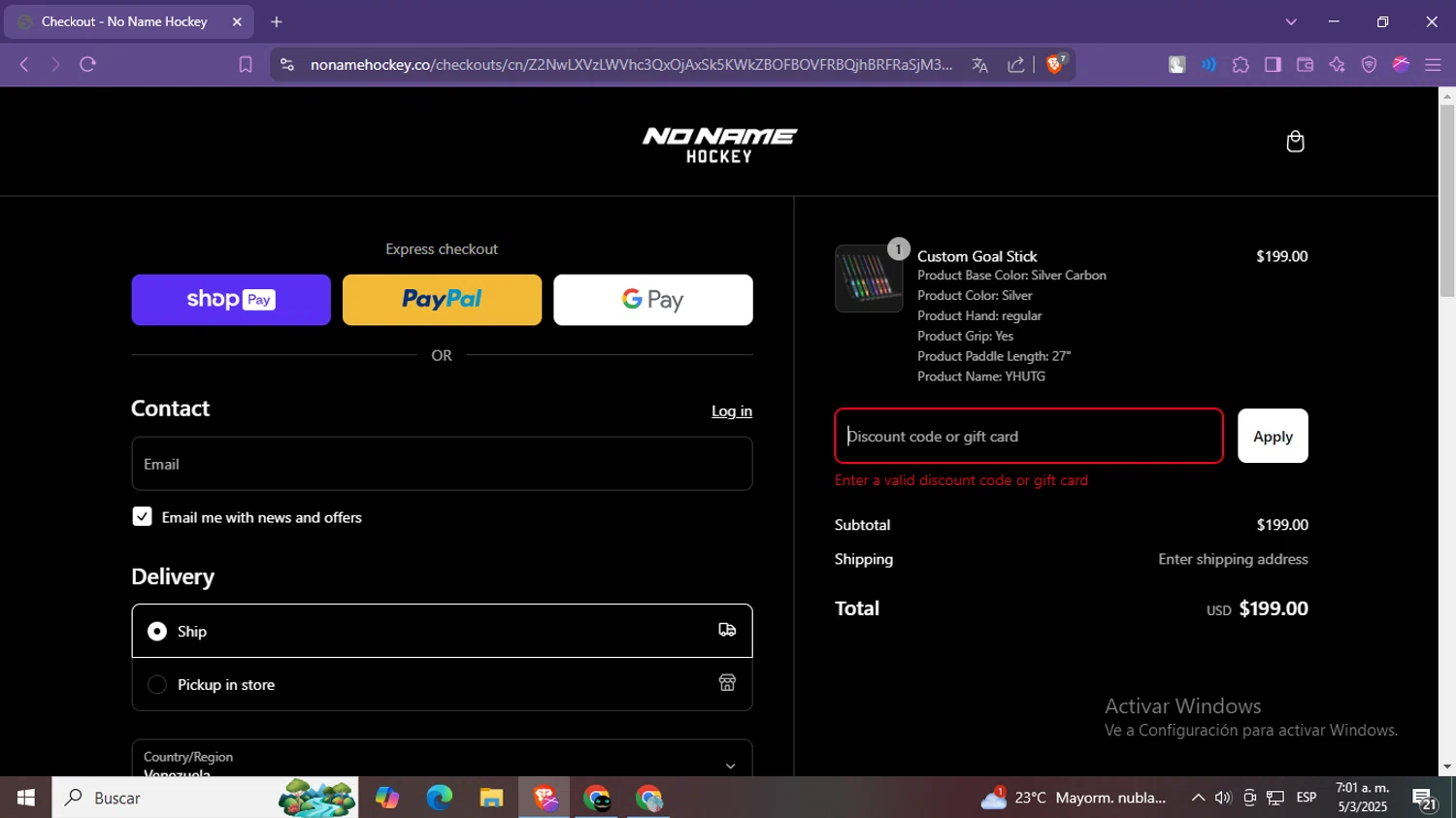The image size is (1456, 818).
Task: Pay with Shop Pay button
Action: point(231,300)
